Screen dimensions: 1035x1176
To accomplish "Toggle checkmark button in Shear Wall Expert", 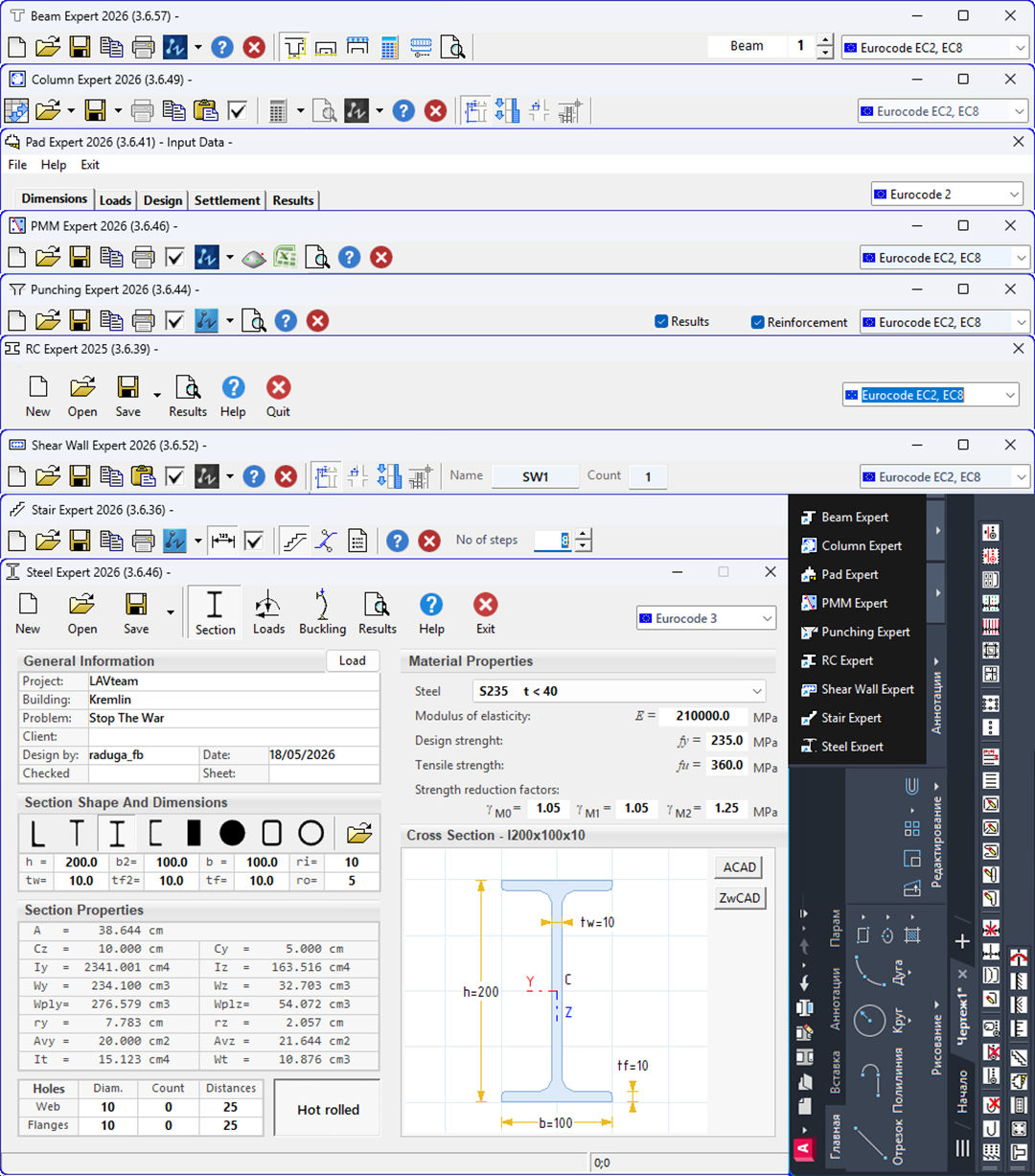I will click(x=174, y=476).
